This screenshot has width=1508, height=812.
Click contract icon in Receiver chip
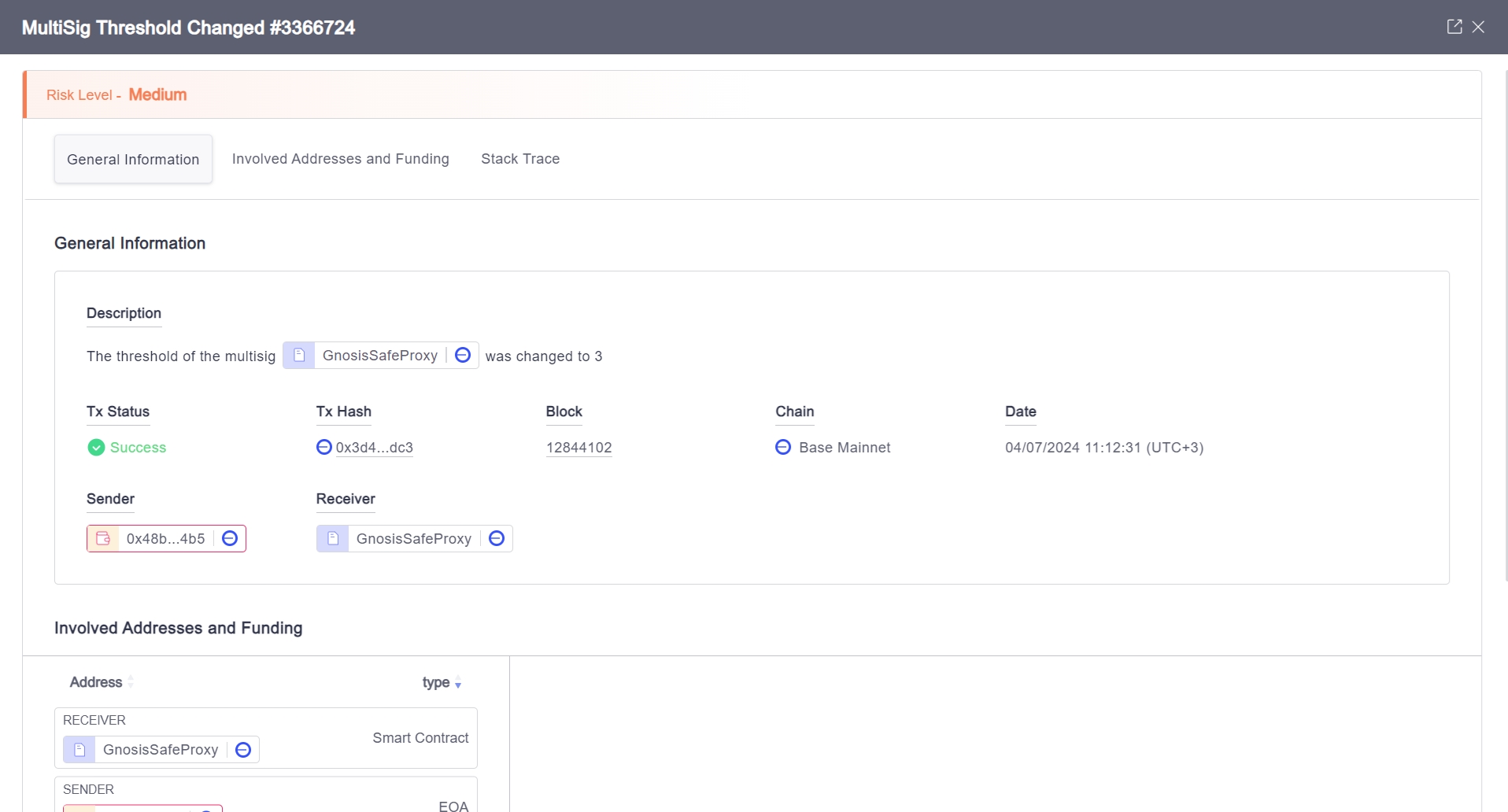333,539
